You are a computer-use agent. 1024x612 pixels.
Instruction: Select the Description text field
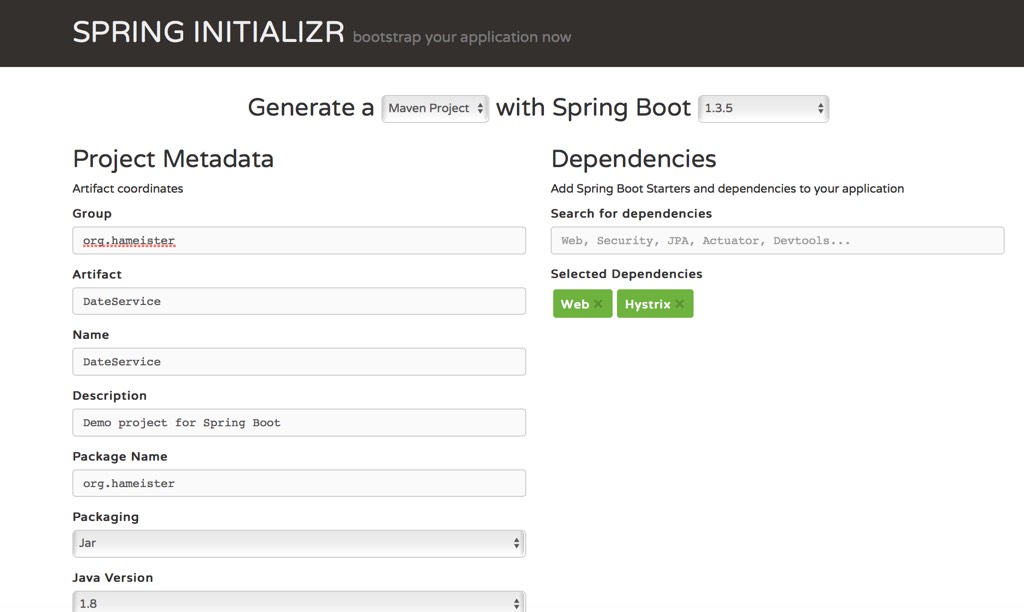point(299,422)
